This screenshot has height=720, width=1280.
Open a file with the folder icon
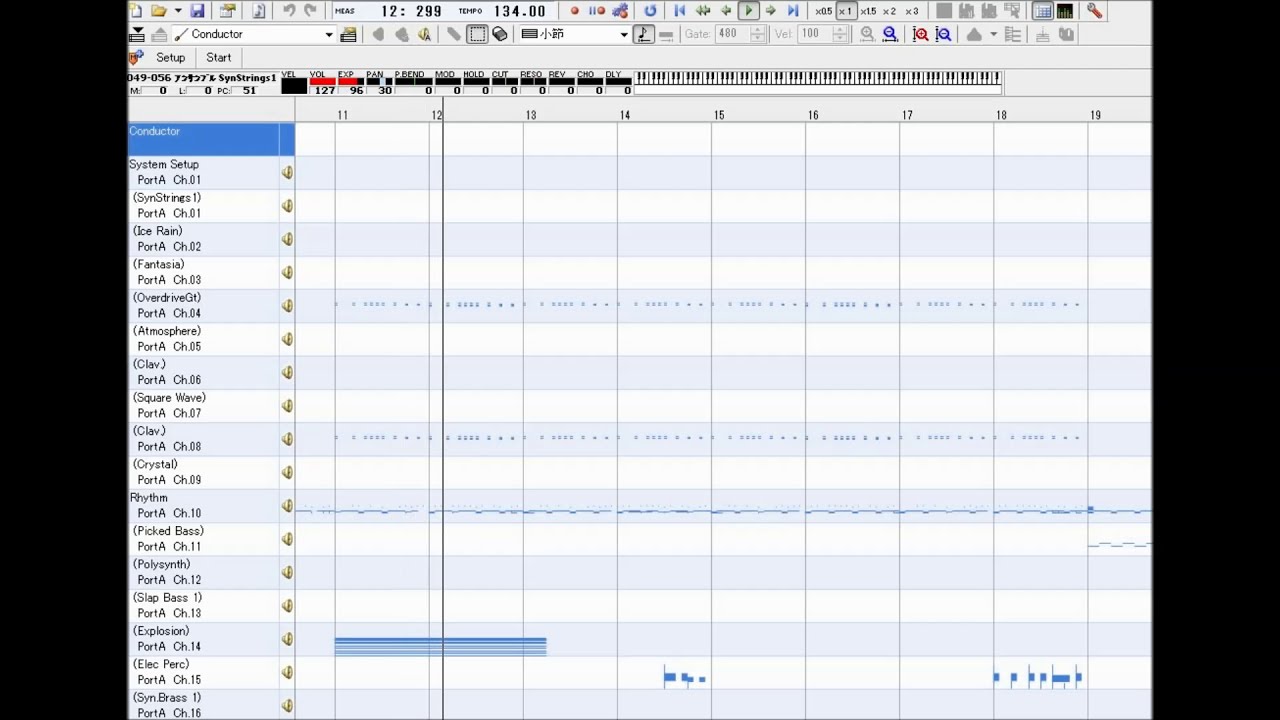158,11
